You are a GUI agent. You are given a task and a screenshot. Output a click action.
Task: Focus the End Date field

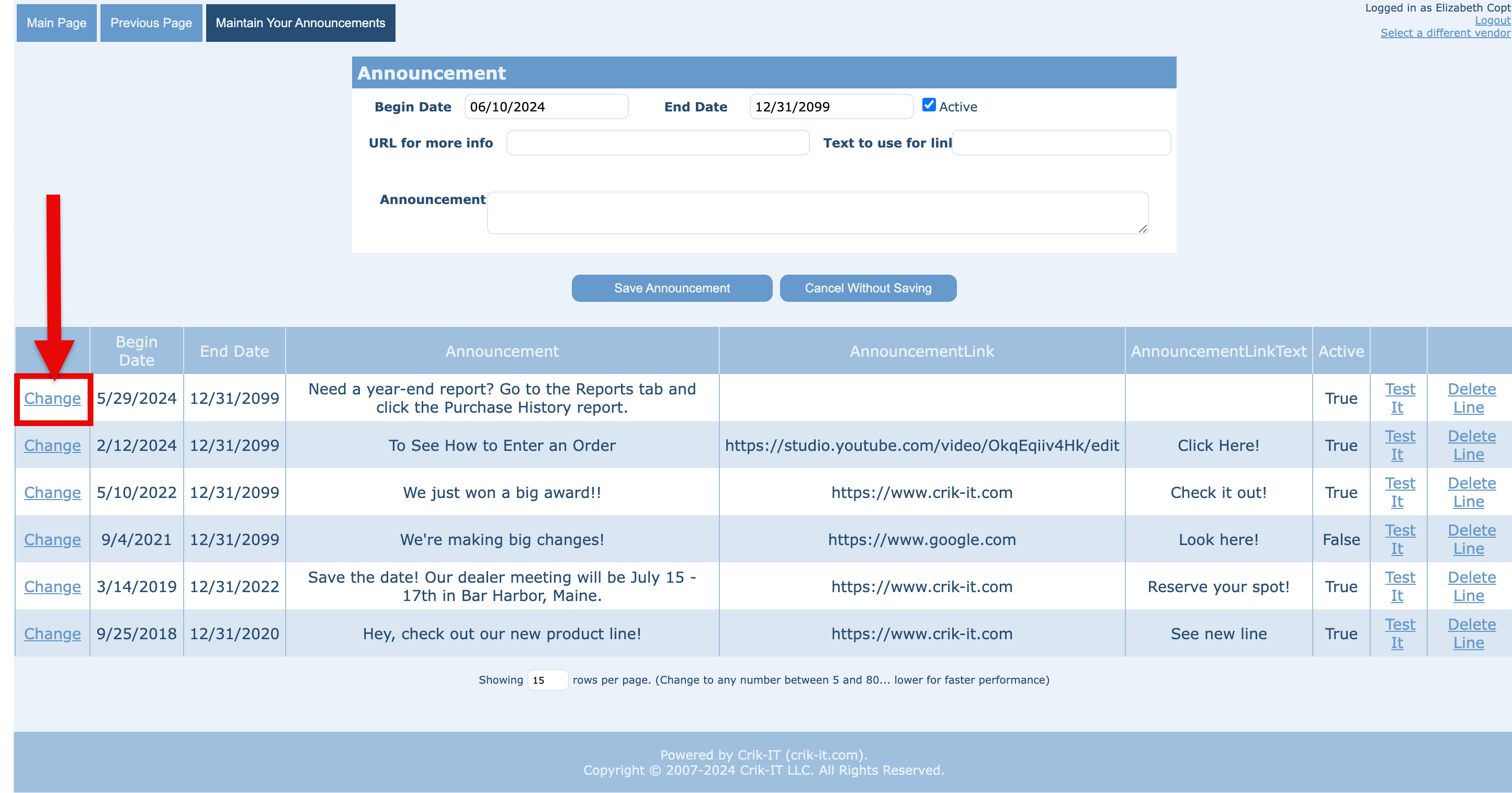click(x=830, y=107)
